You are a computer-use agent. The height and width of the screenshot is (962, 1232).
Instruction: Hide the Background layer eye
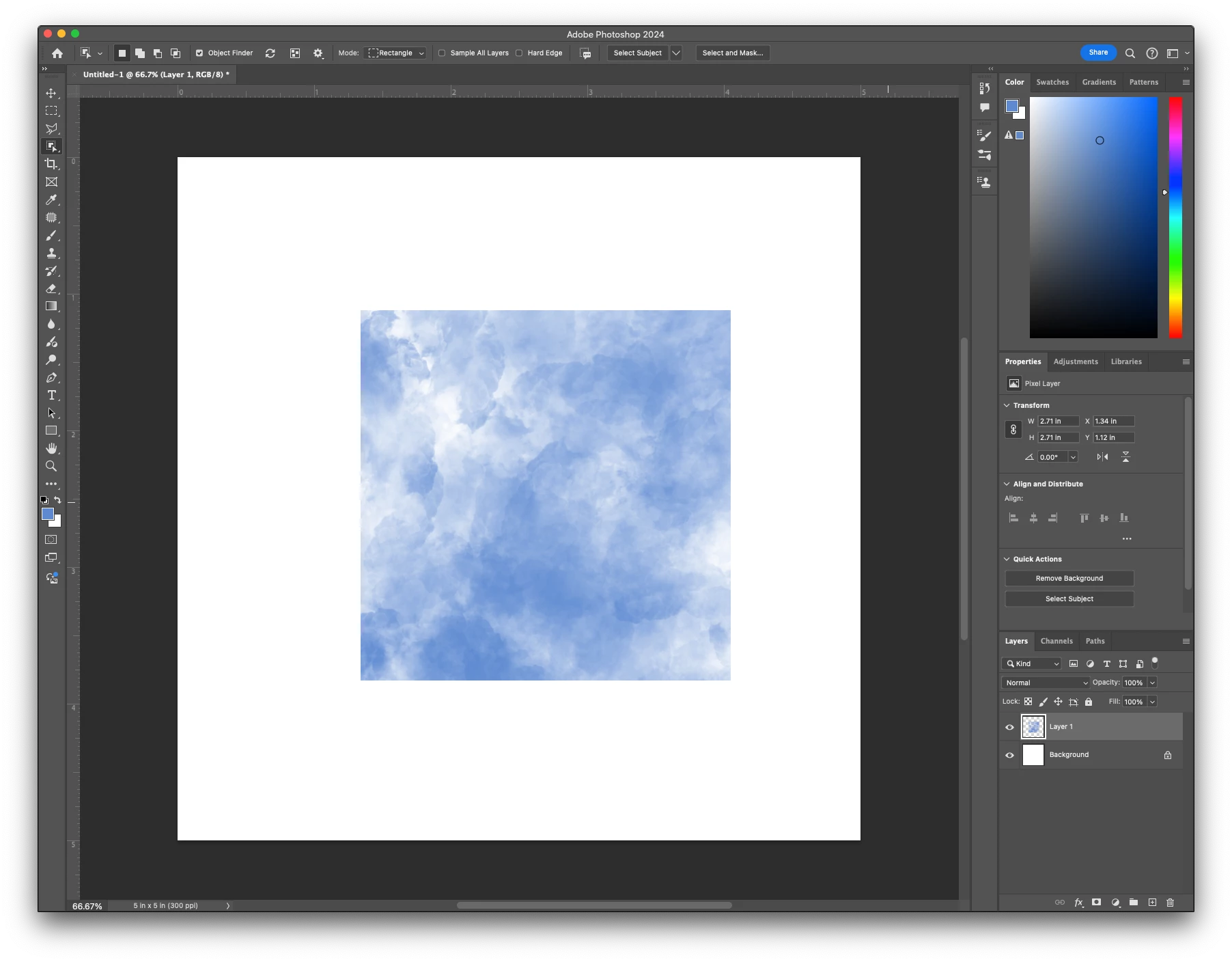coord(1009,755)
